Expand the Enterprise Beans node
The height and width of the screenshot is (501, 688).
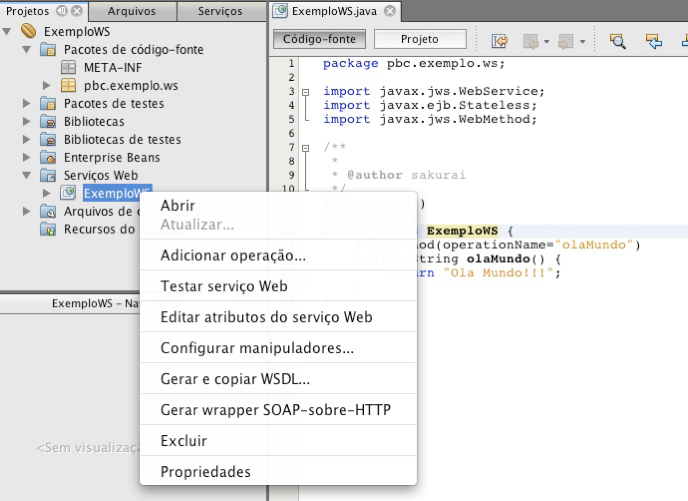pyautogui.click(x=26, y=157)
